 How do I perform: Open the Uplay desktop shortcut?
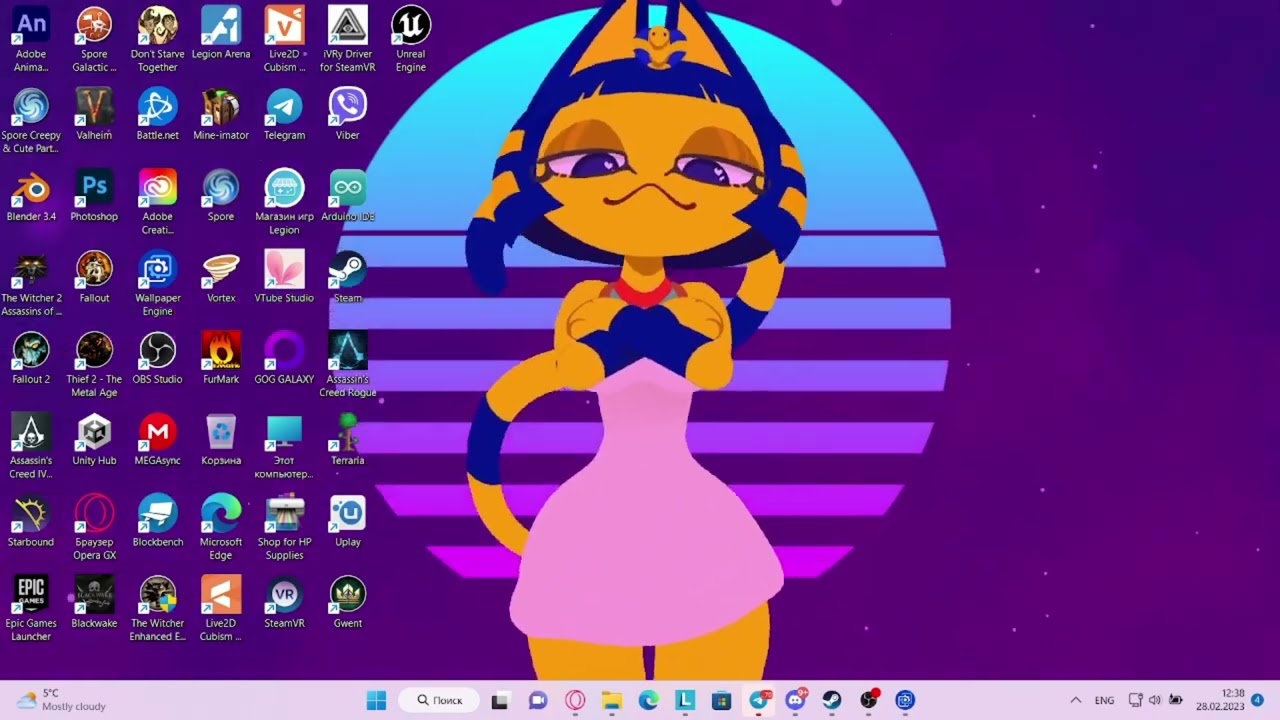point(347,522)
